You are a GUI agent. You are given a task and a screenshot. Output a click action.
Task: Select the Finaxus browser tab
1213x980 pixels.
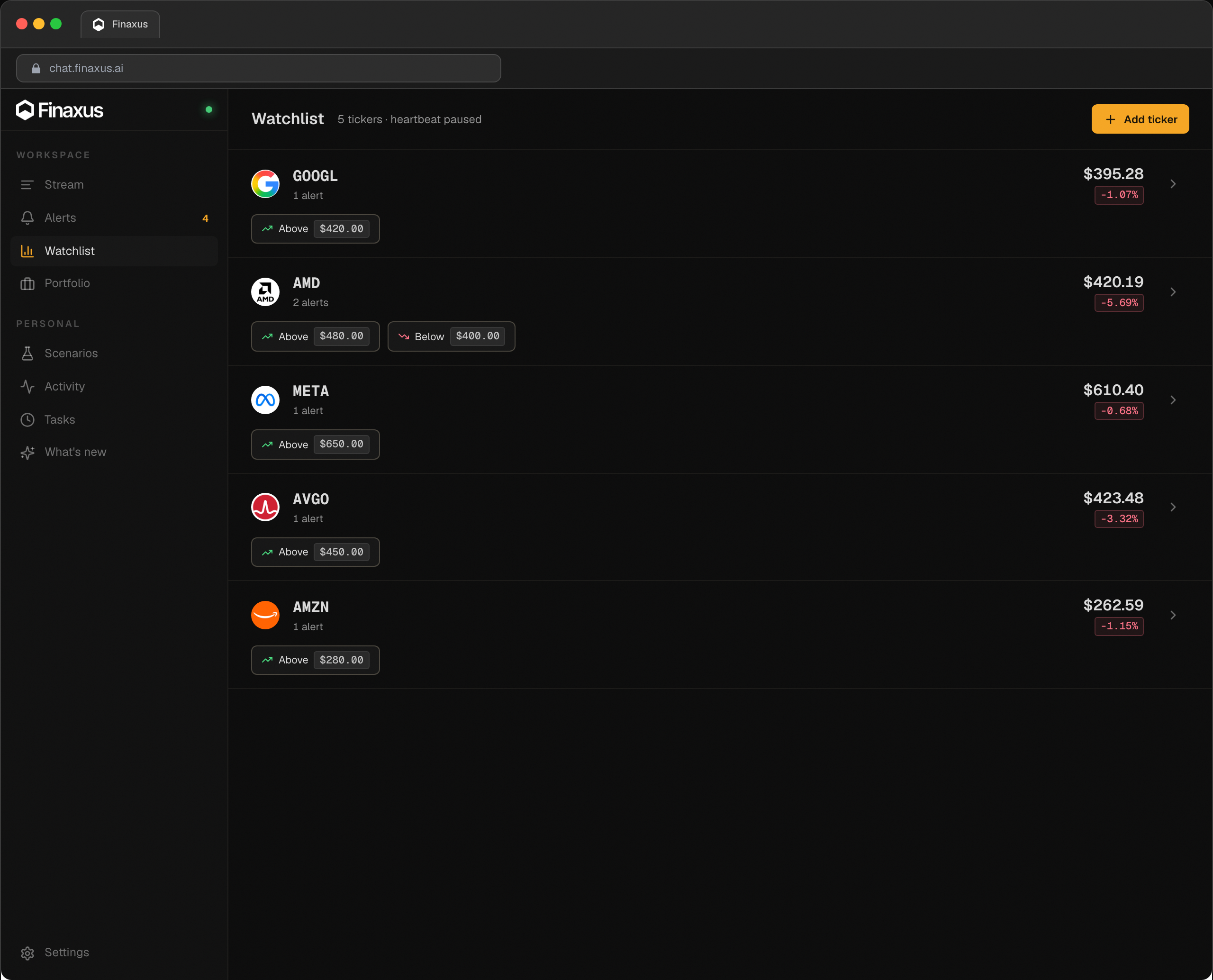pyautogui.click(x=120, y=24)
